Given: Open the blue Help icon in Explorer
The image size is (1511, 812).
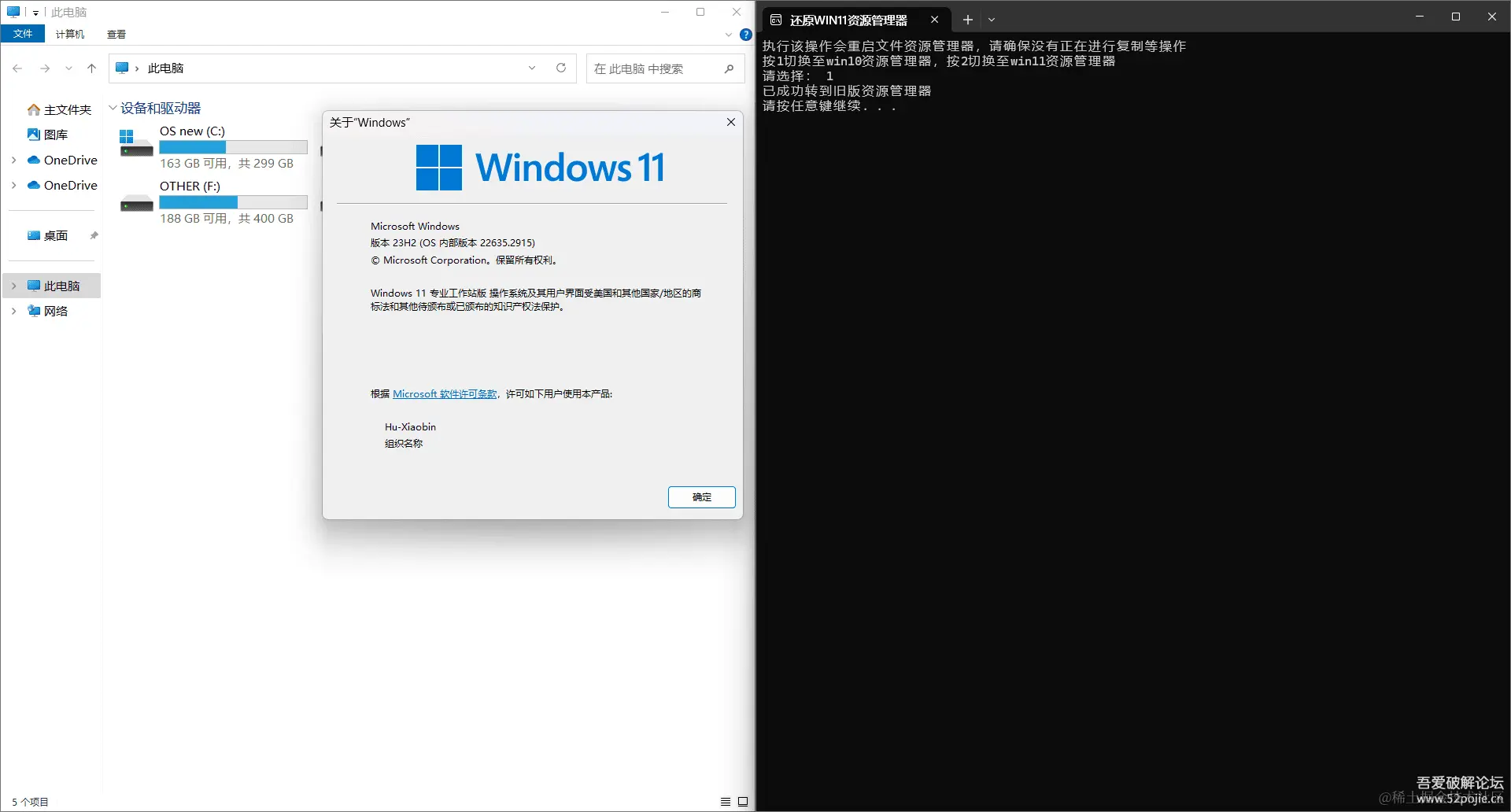Looking at the screenshot, I should 745,35.
